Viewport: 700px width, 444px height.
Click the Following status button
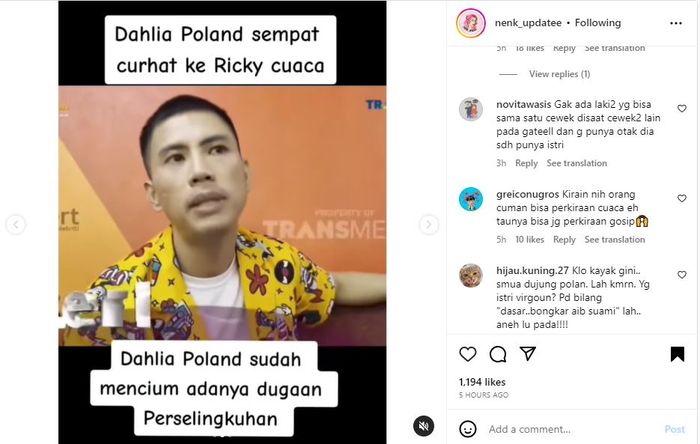pyautogui.click(x=598, y=23)
